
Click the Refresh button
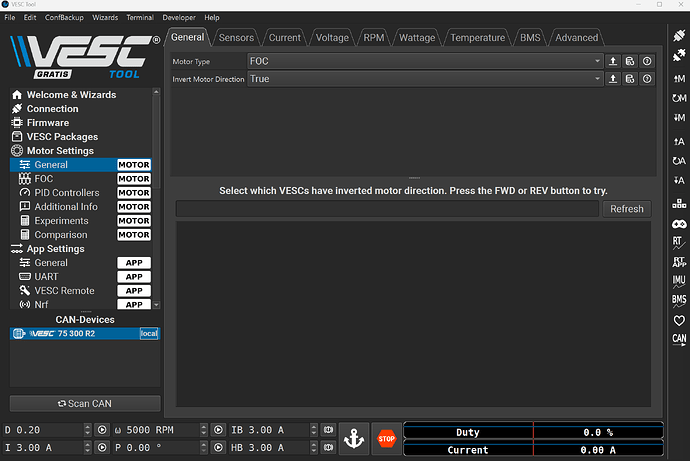click(x=626, y=209)
